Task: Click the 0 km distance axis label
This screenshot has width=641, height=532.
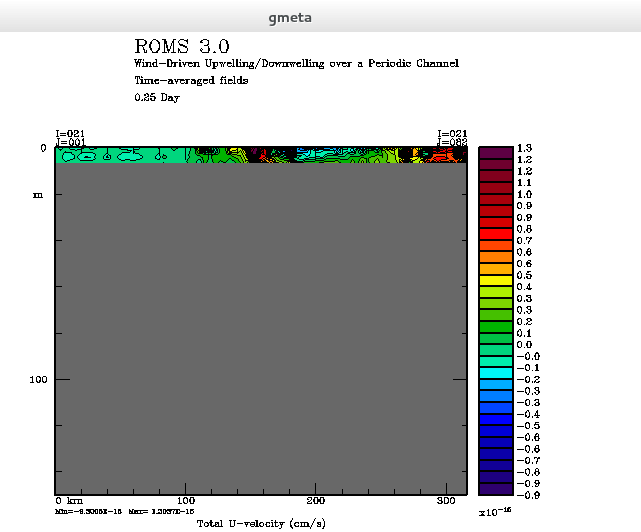Action: pos(69,501)
